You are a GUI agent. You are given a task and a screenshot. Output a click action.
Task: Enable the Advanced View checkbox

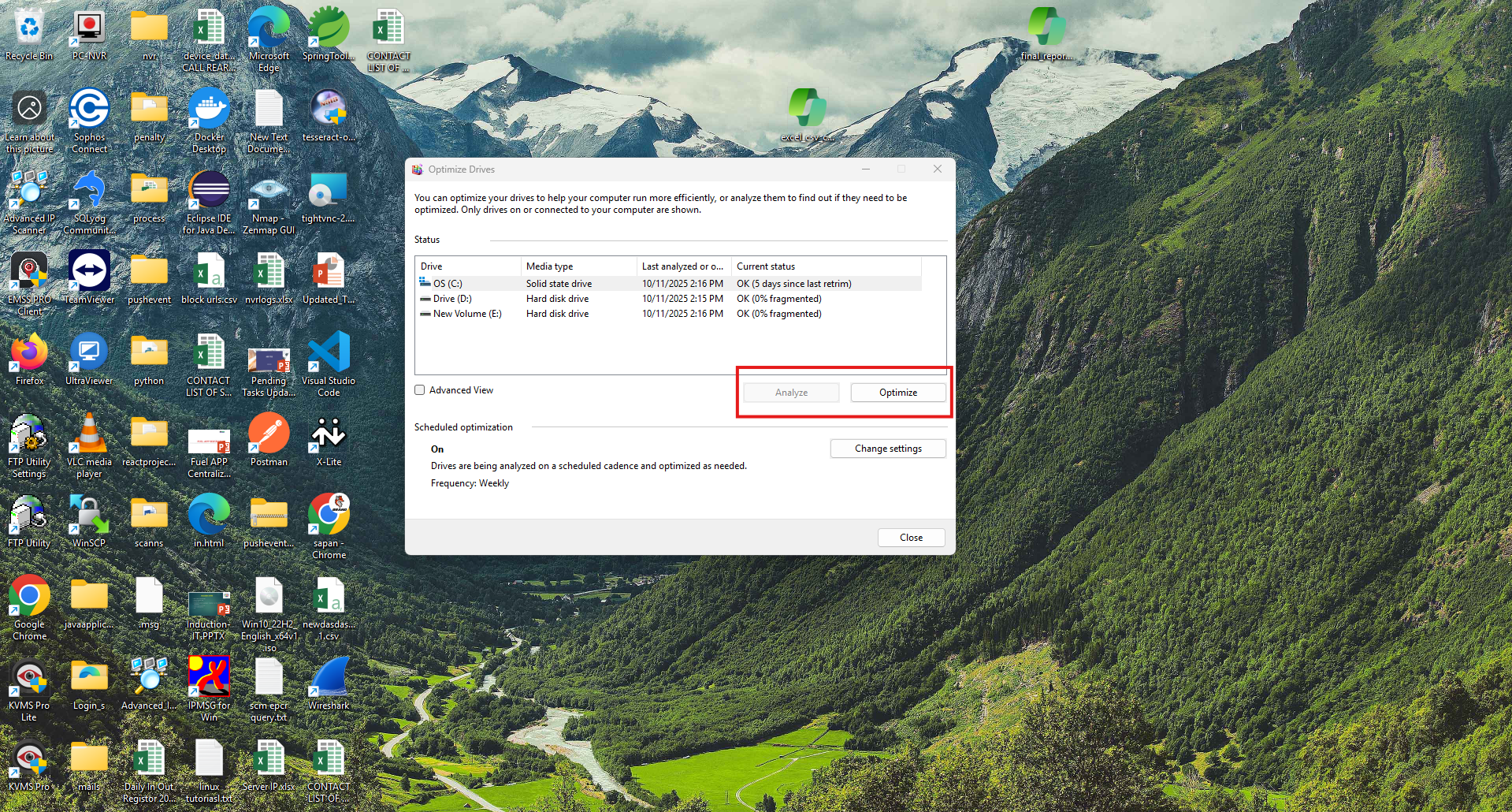point(420,390)
